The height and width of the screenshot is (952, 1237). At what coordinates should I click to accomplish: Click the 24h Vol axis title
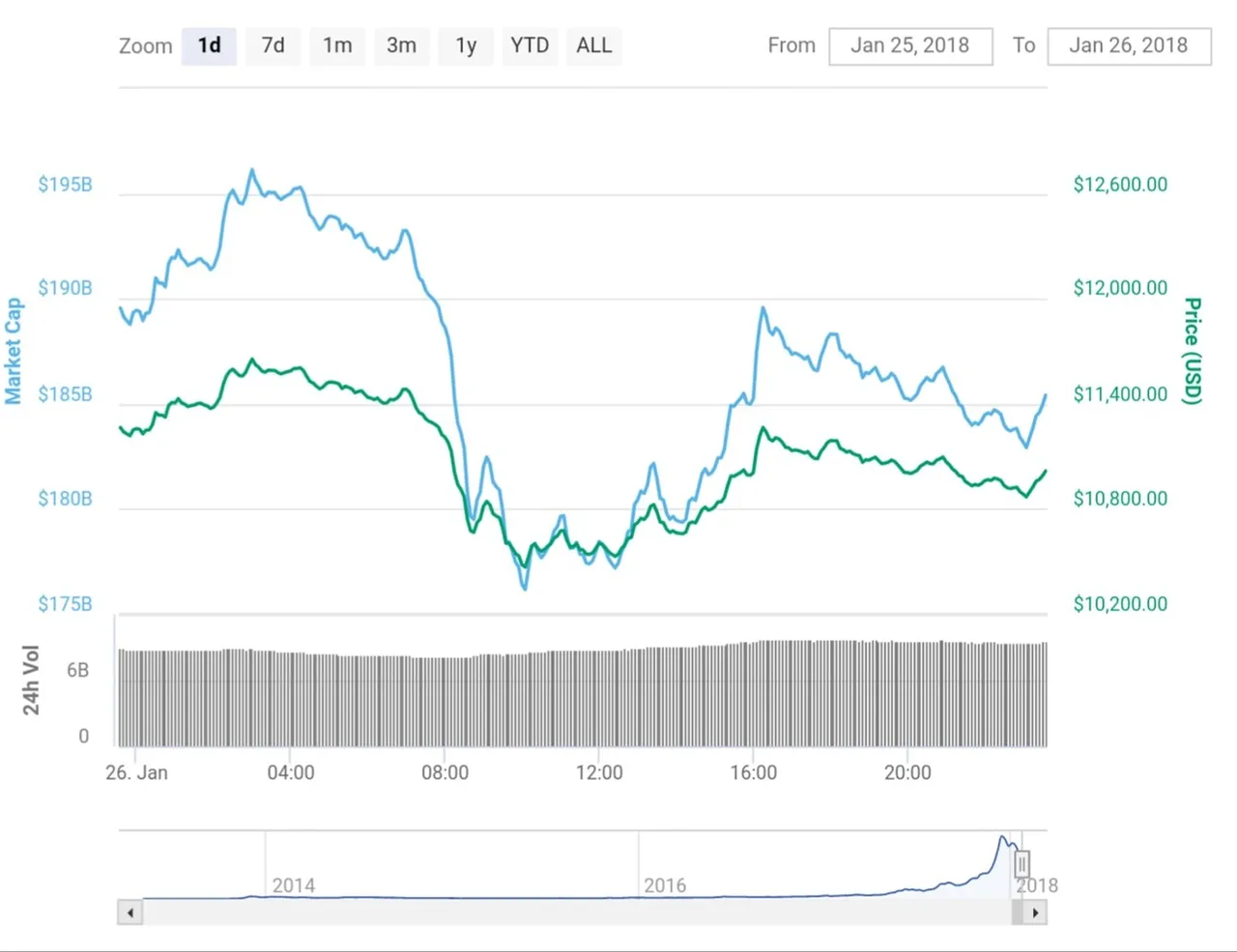click(31, 680)
